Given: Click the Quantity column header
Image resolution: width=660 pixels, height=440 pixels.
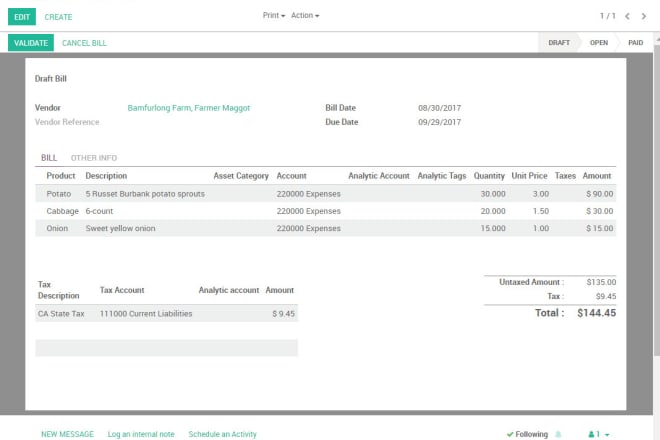Looking at the screenshot, I should [x=489, y=176].
